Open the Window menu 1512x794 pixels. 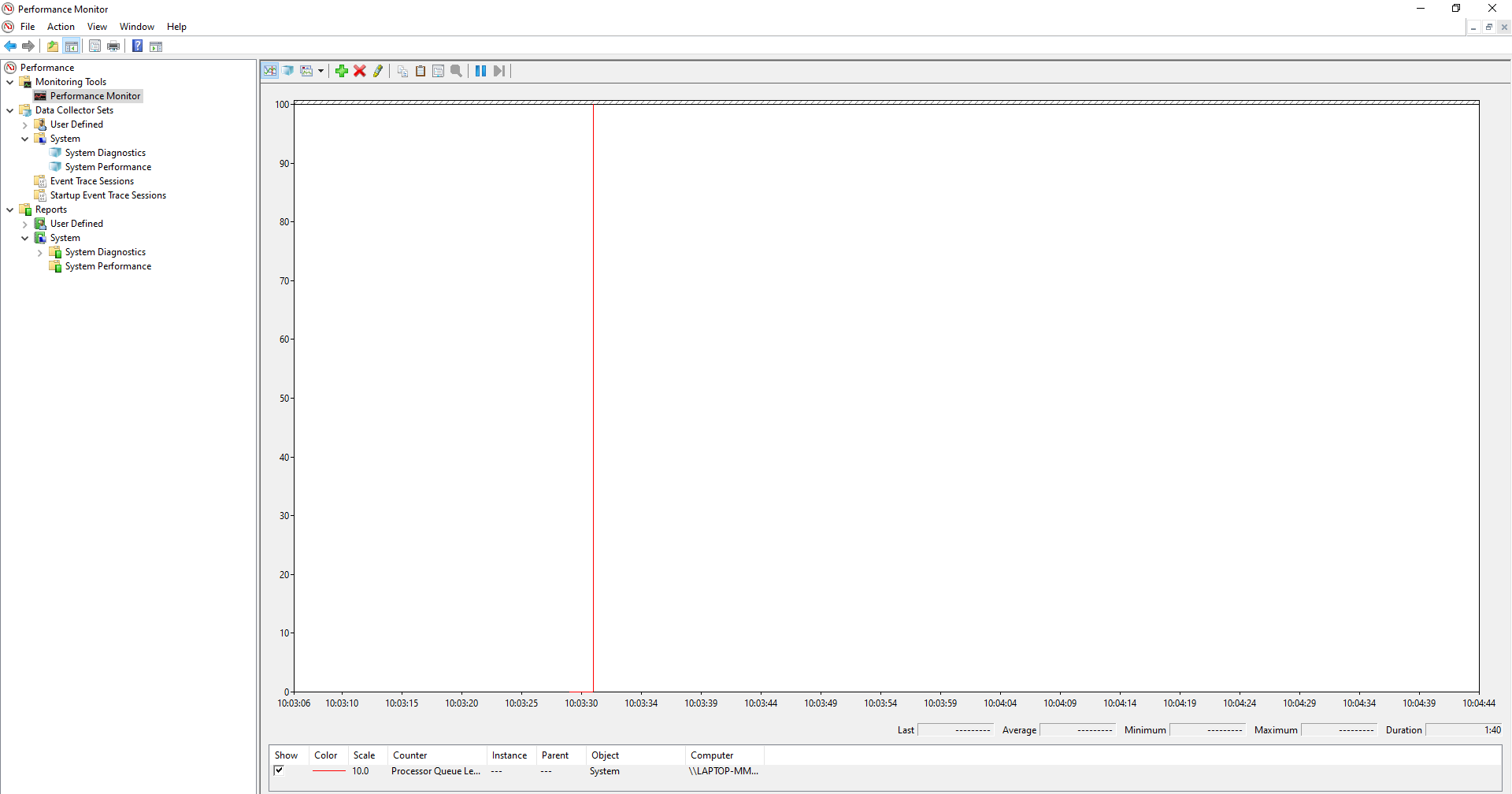pos(137,27)
